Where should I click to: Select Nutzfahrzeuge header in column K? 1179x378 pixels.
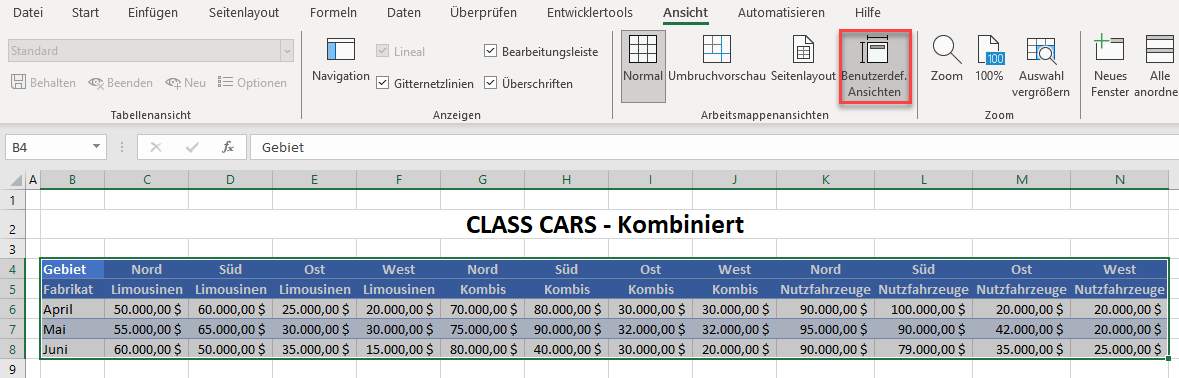[x=826, y=289]
